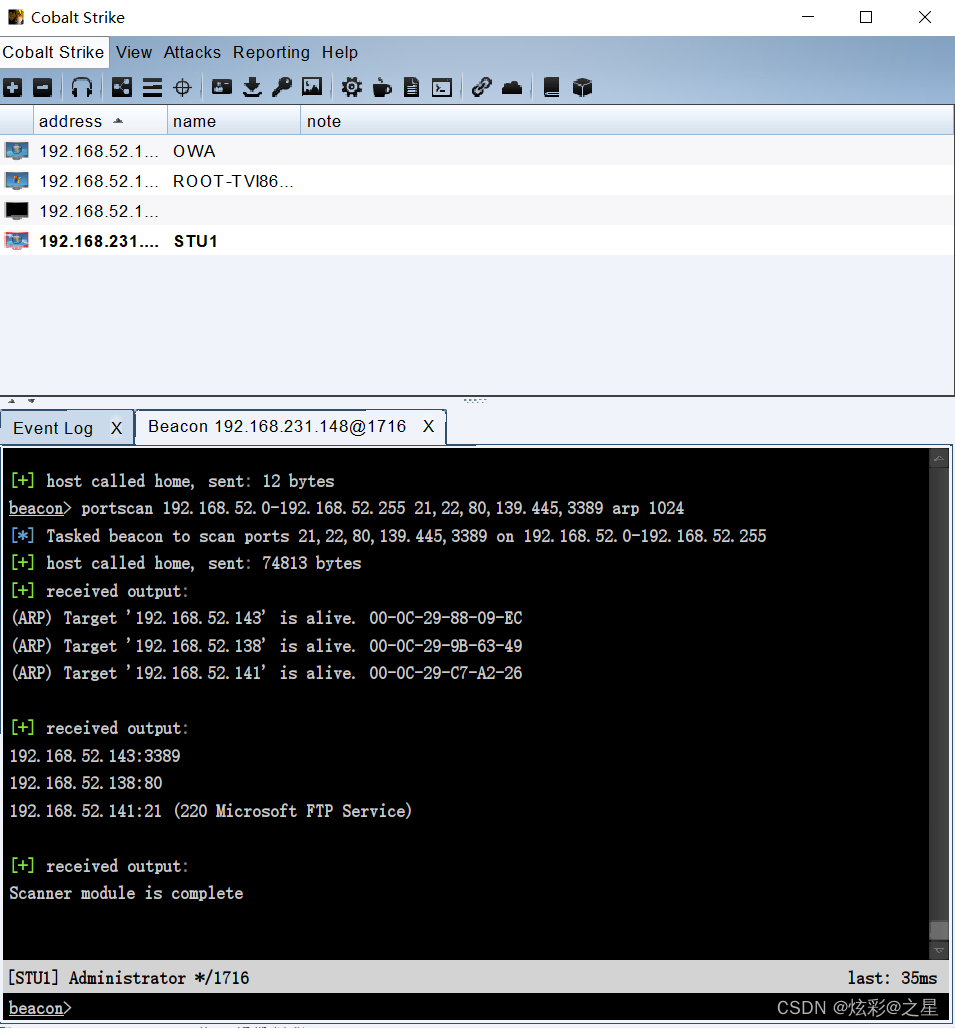Click the '192.168.52.138:80' output line

tap(86, 783)
